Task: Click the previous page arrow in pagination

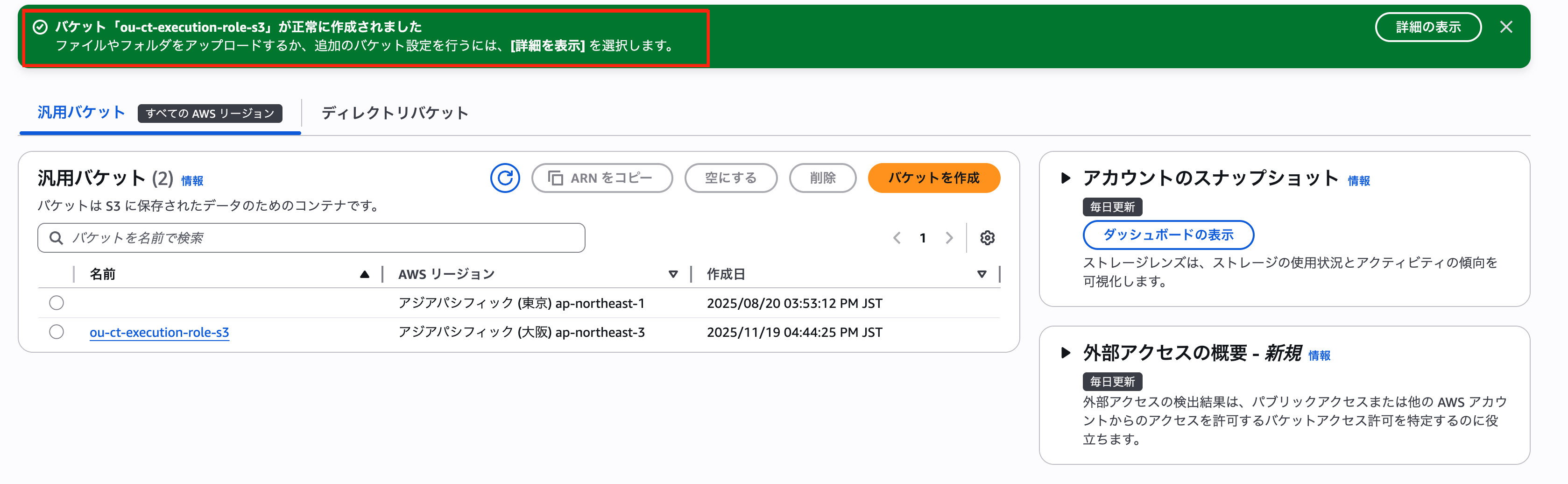Action: click(x=896, y=237)
